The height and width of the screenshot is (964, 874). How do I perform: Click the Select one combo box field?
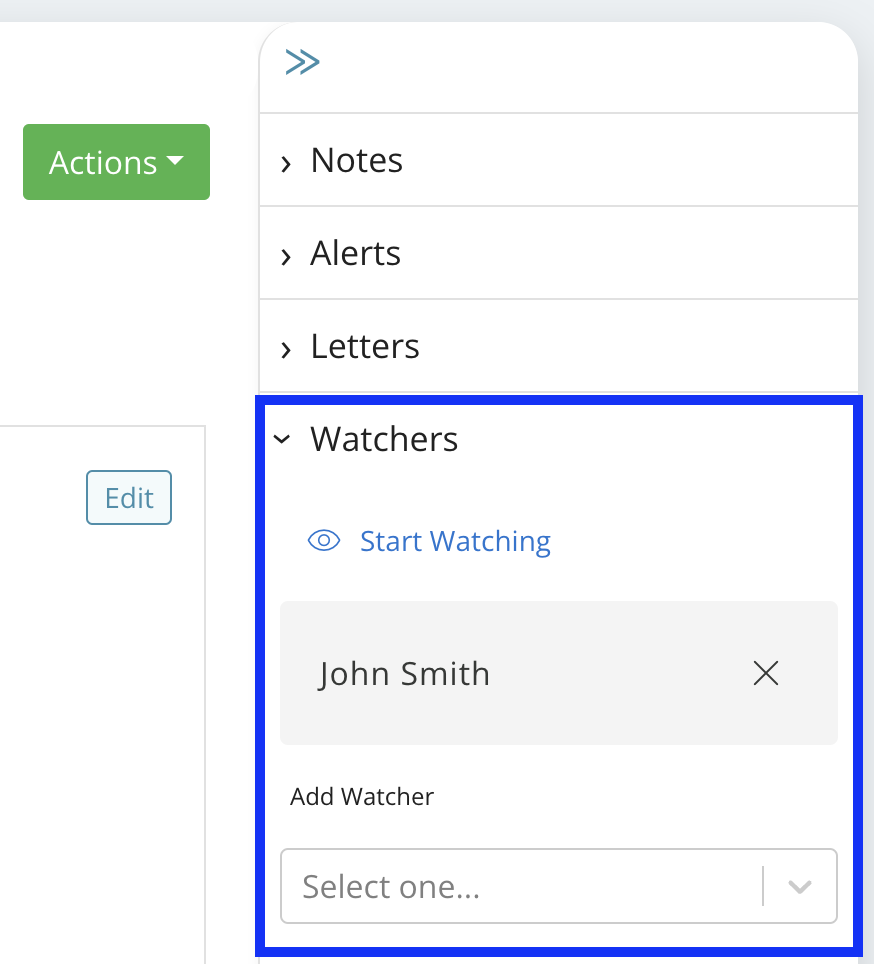coord(500,886)
